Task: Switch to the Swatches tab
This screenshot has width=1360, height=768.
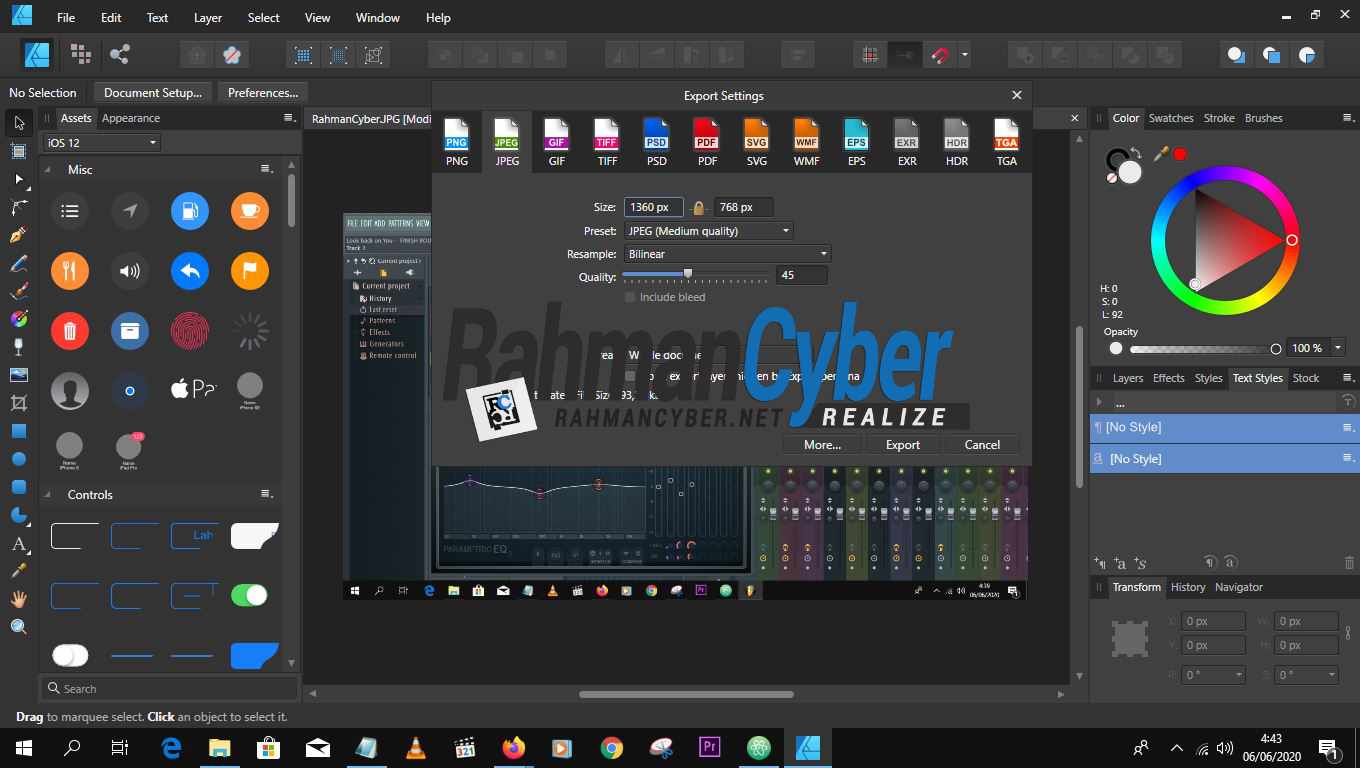Action: (x=1171, y=118)
